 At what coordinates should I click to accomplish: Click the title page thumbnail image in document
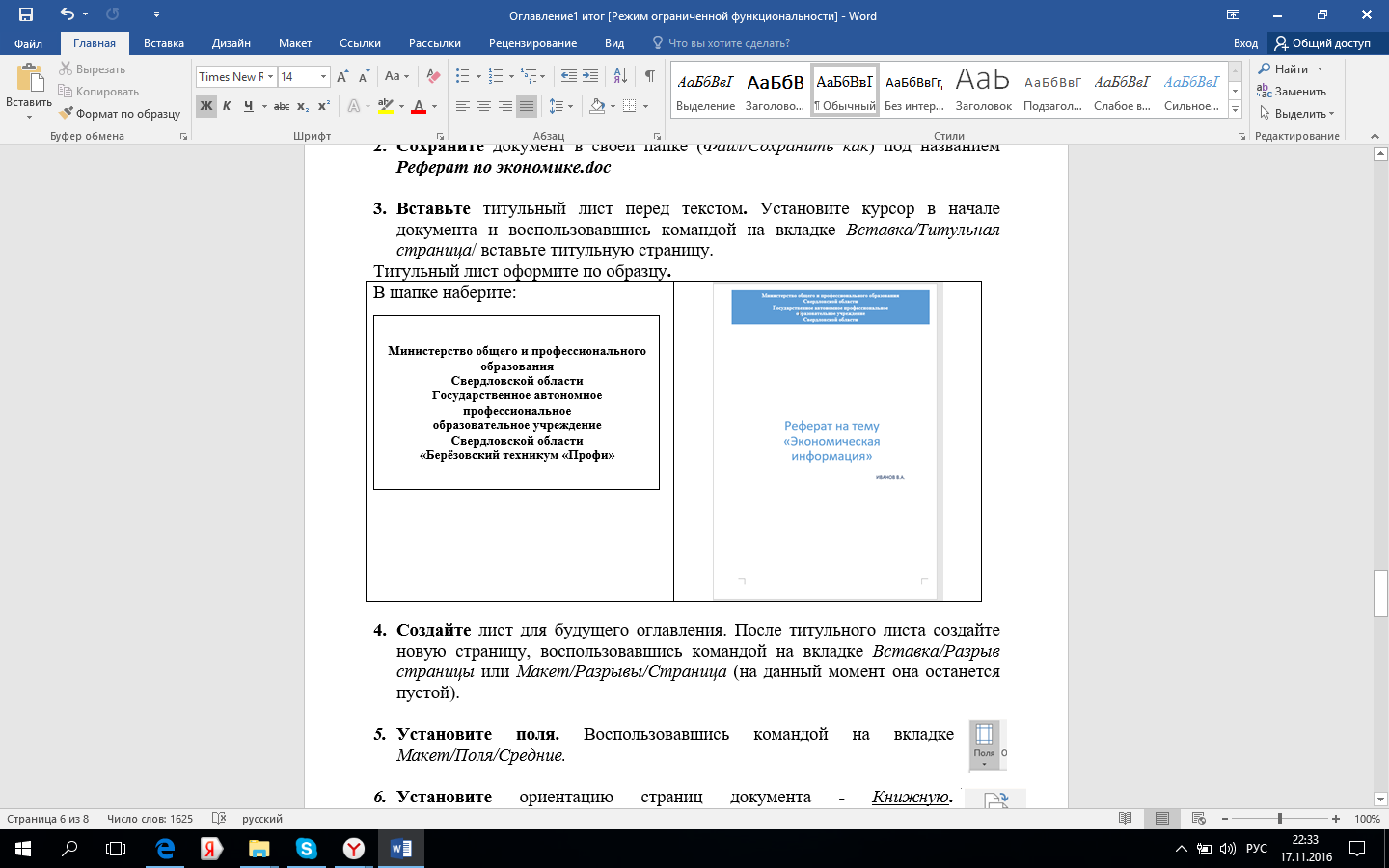828,441
